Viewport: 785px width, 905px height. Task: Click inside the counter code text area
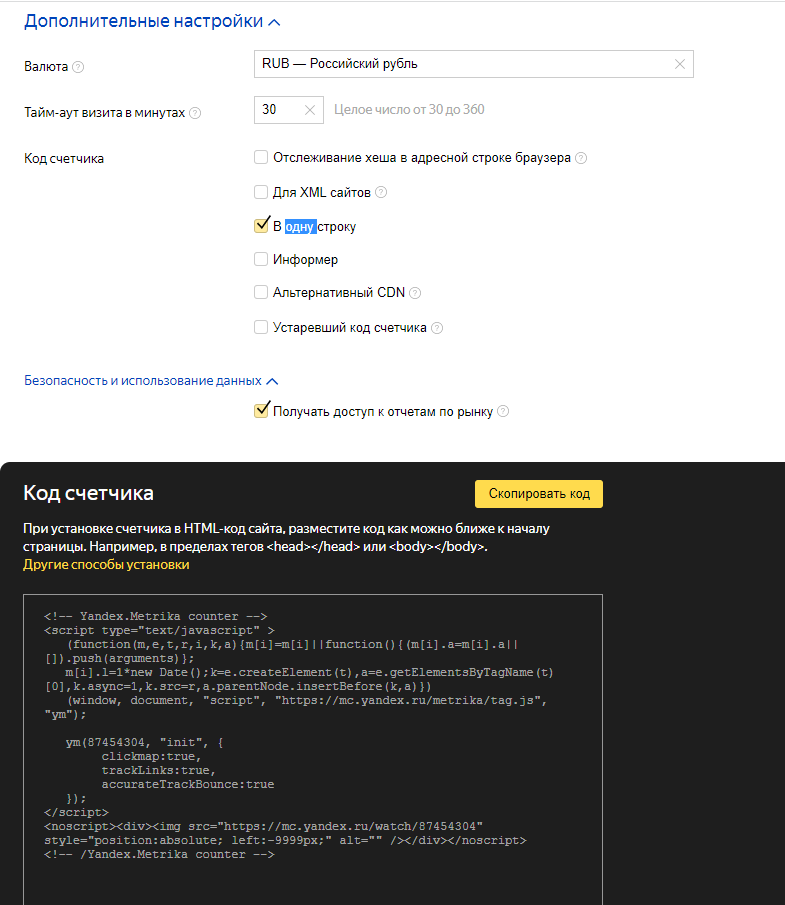313,749
